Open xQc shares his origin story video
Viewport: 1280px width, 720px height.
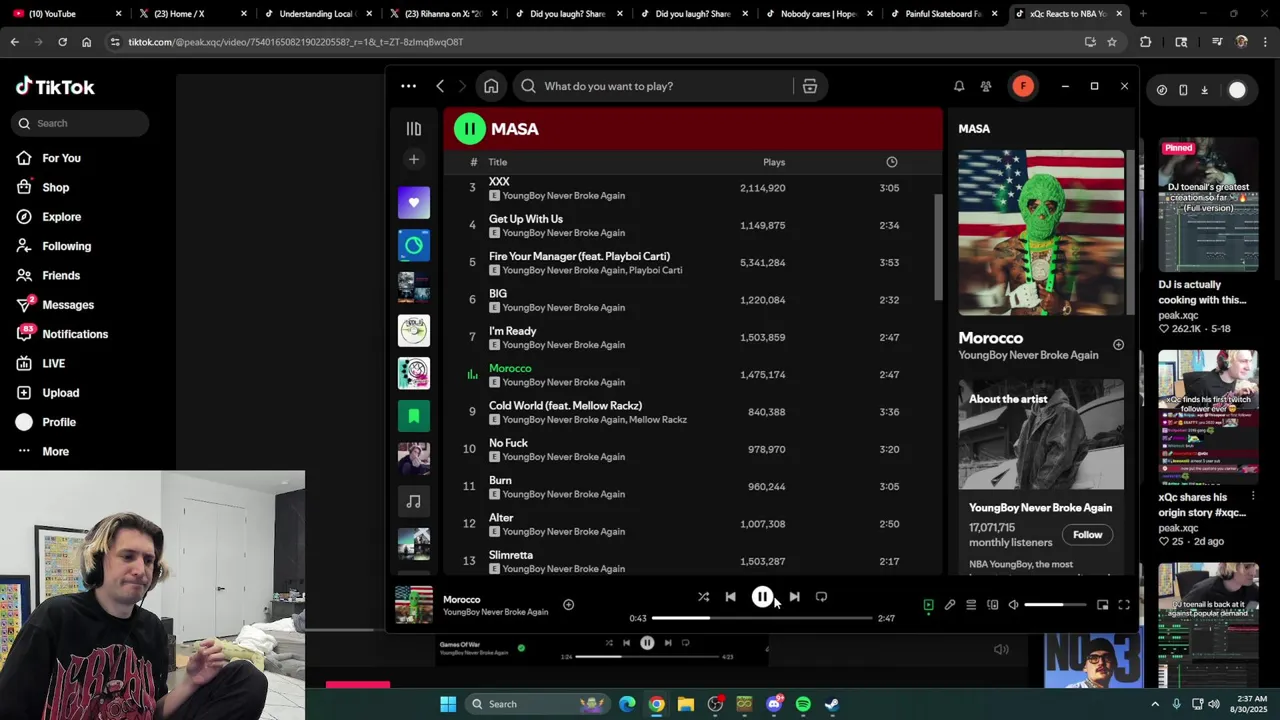tap(1208, 417)
